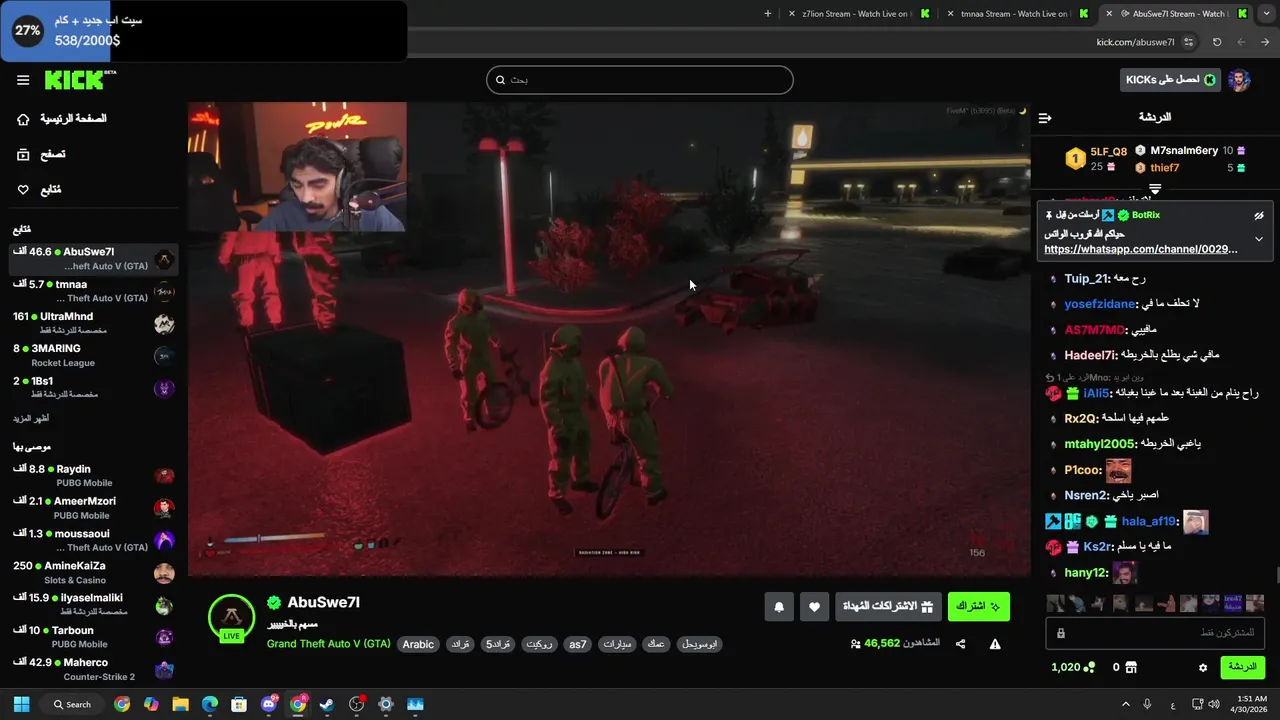Viewport: 1280px width, 720px height.
Task: Open the Kick shop store icon
Action: pyautogui.click(x=1131, y=667)
